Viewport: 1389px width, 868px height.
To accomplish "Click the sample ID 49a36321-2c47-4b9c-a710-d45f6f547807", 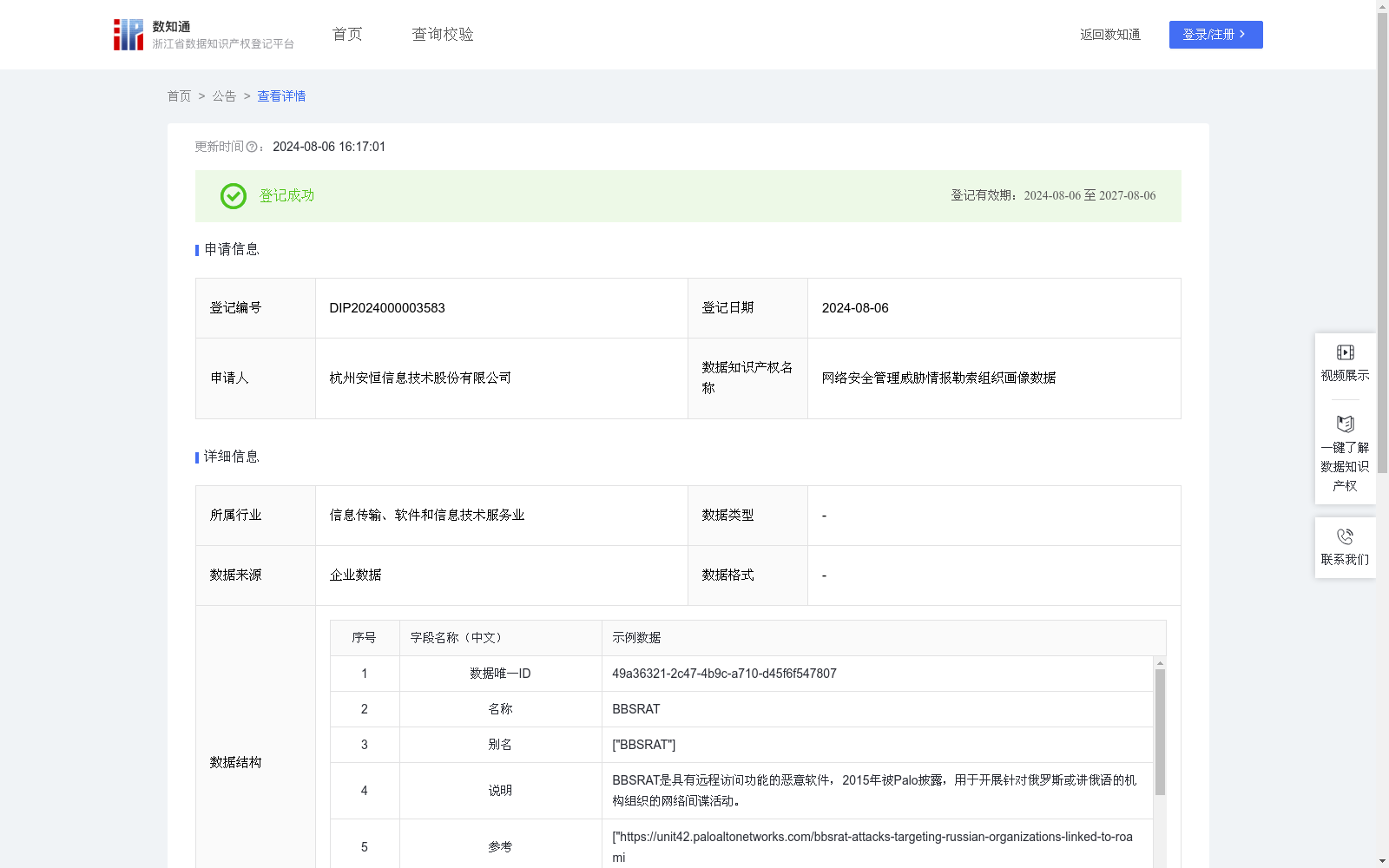I will 724,674.
